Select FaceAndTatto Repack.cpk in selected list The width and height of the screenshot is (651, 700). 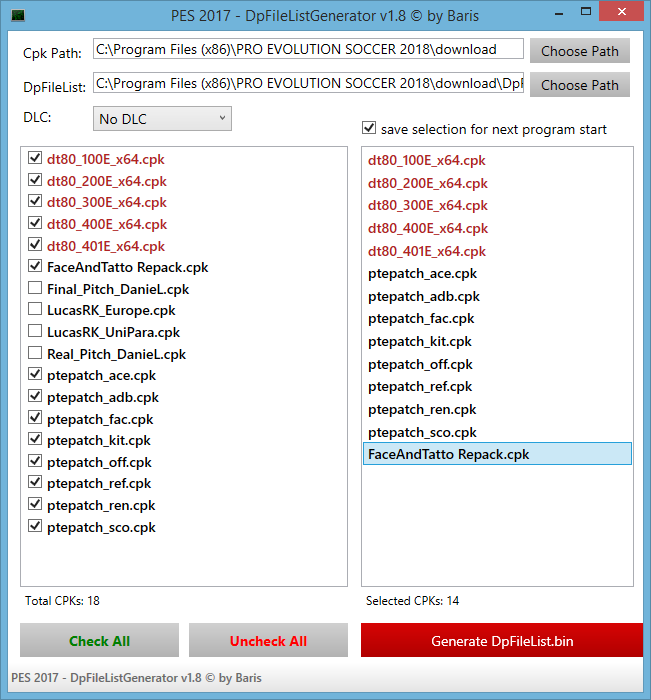point(497,454)
